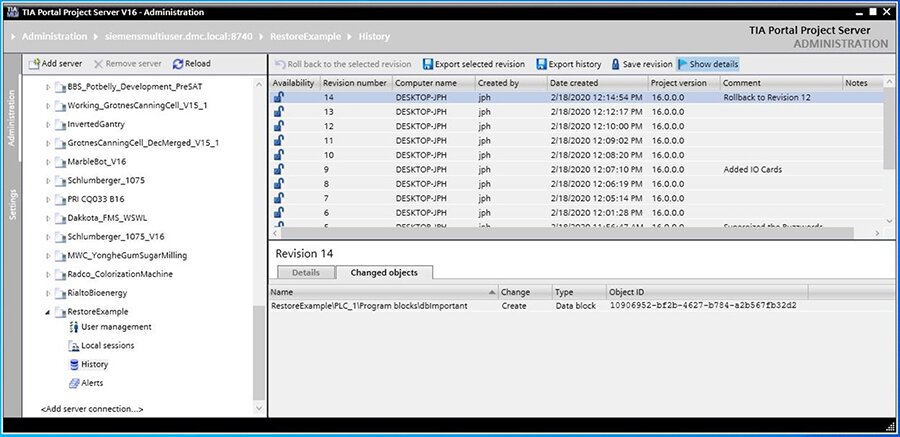The width and height of the screenshot is (900, 437).
Task: Expand the BBS_Potbelly_Development_PreSAT node
Action: [x=48, y=87]
